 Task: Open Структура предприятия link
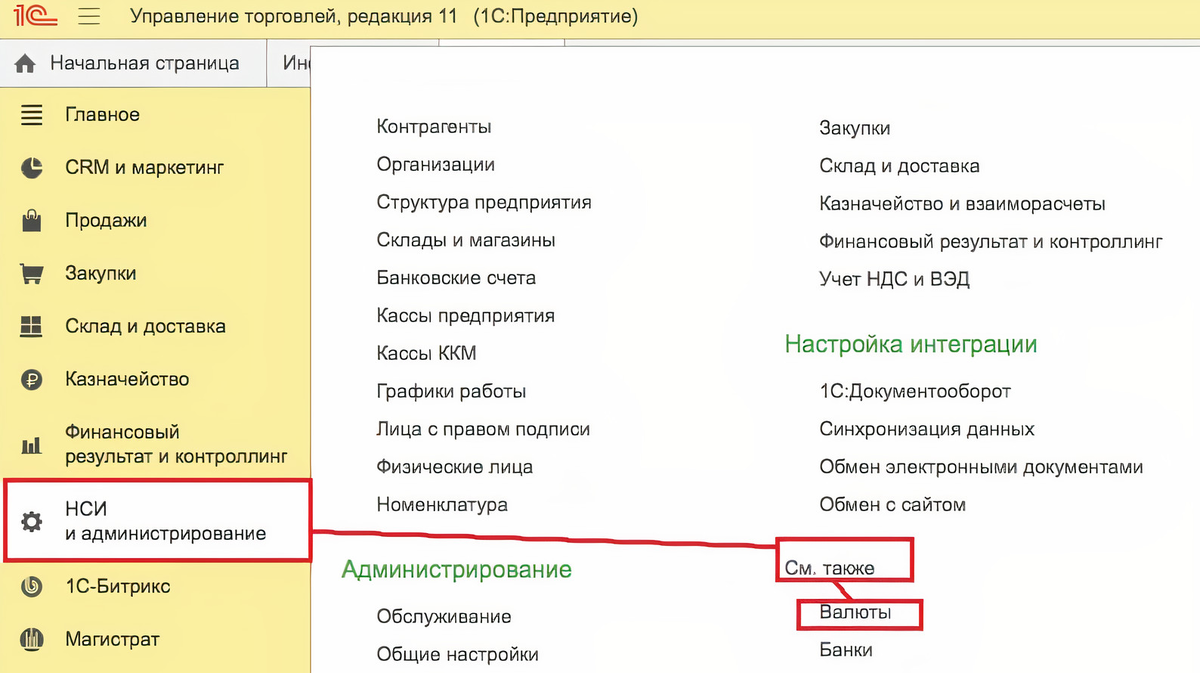tap(484, 203)
